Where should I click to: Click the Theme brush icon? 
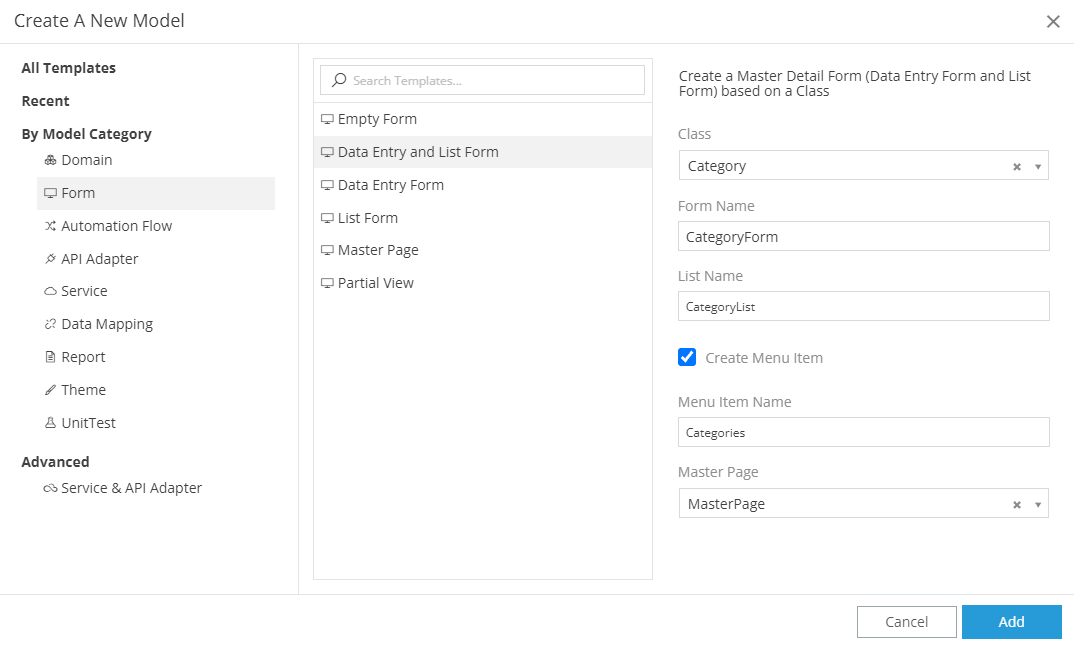click(x=50, y=390)
